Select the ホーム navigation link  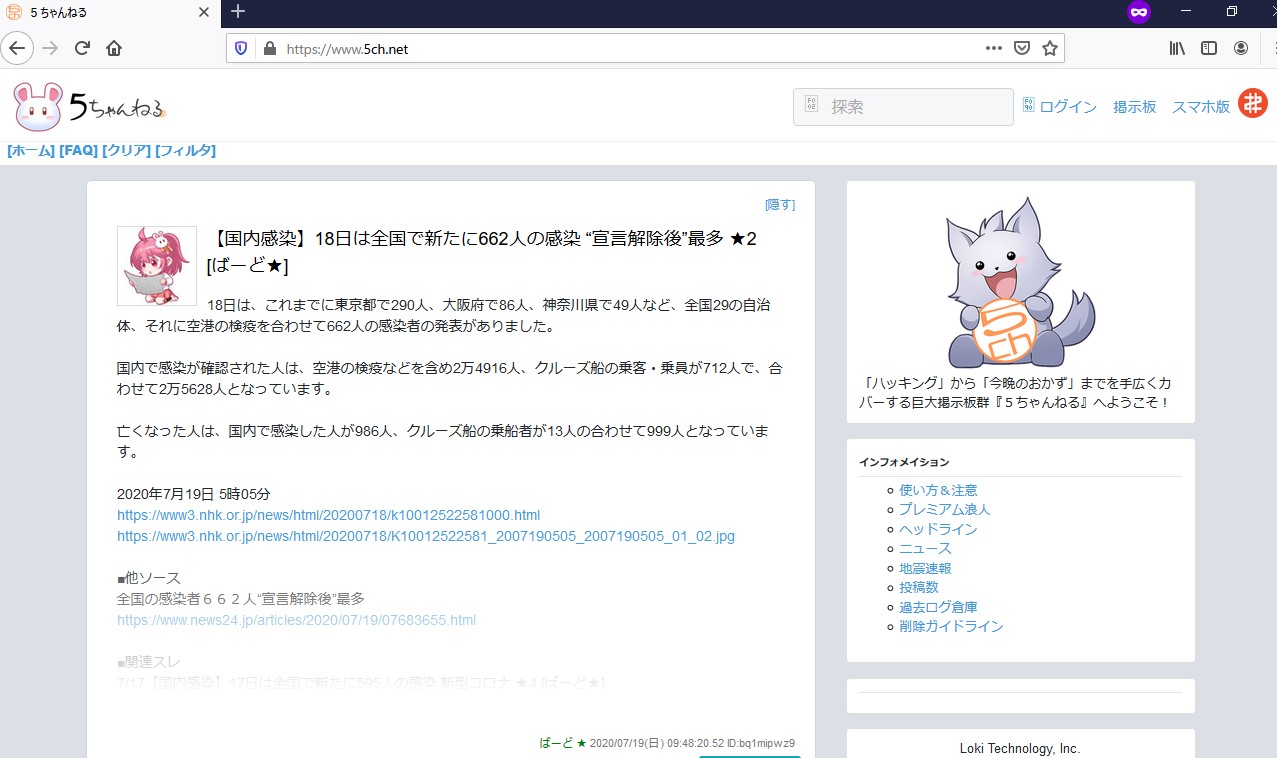[x=31, y=151]
